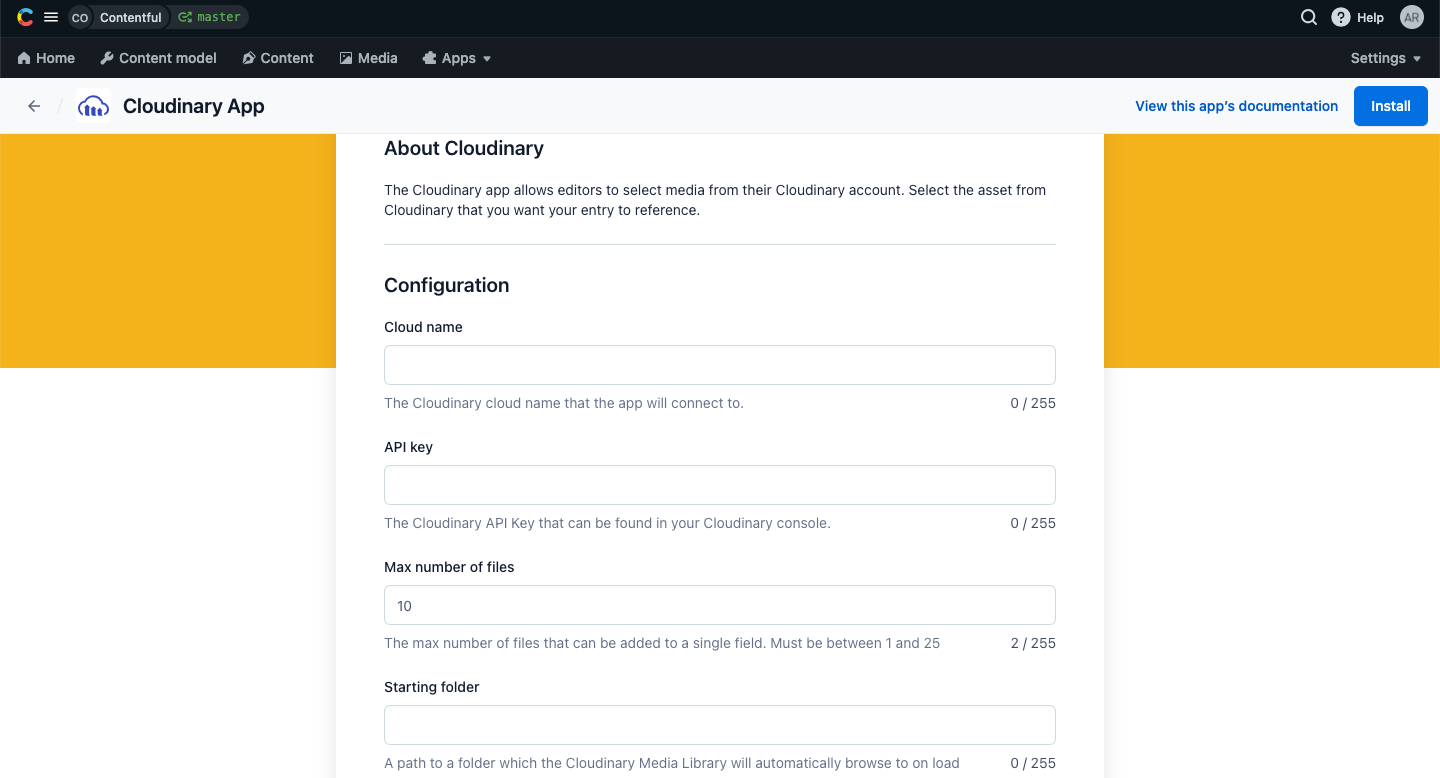Click the Max number of files field
Screen dimensions: 1440x778
pyautogui.click(x=720, y=605)
